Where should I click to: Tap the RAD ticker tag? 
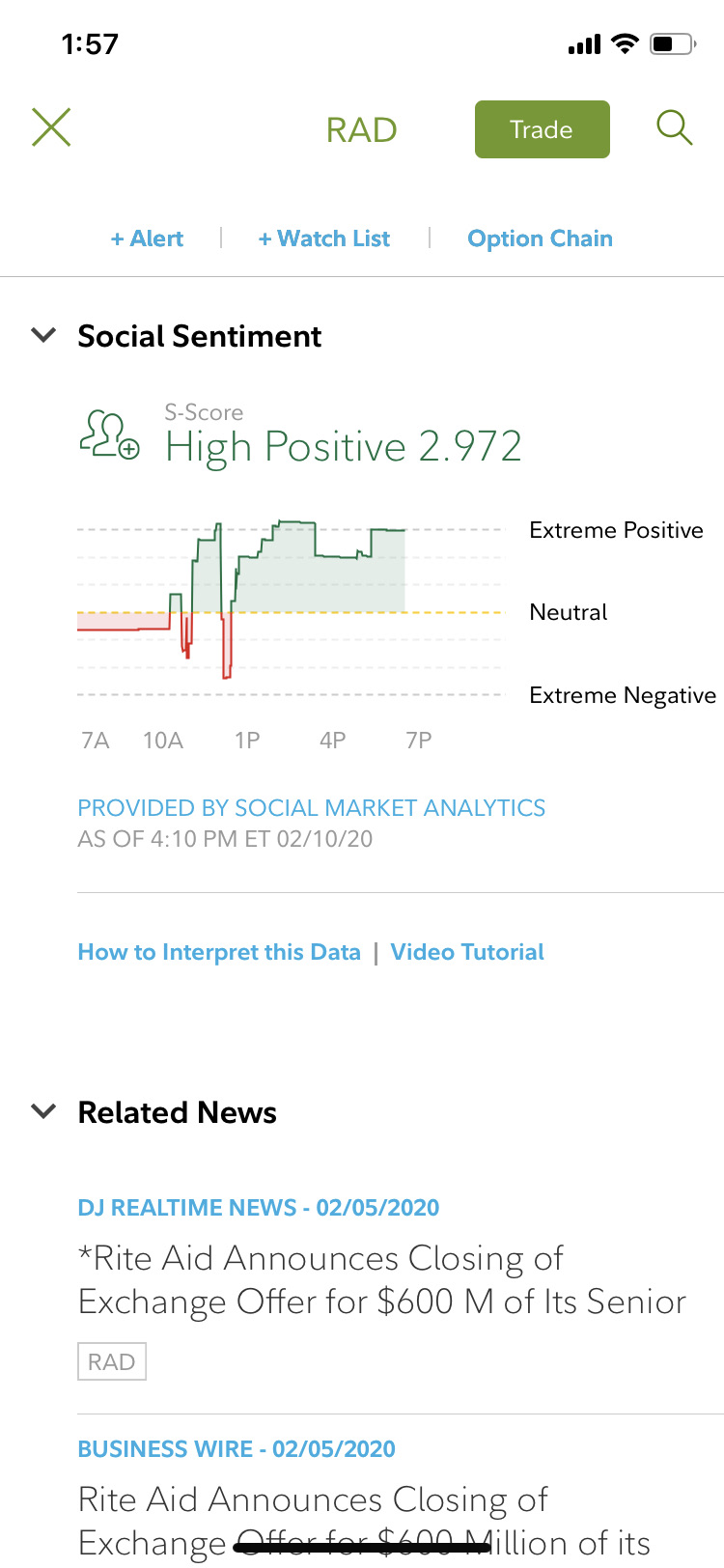coord(112,1361)
